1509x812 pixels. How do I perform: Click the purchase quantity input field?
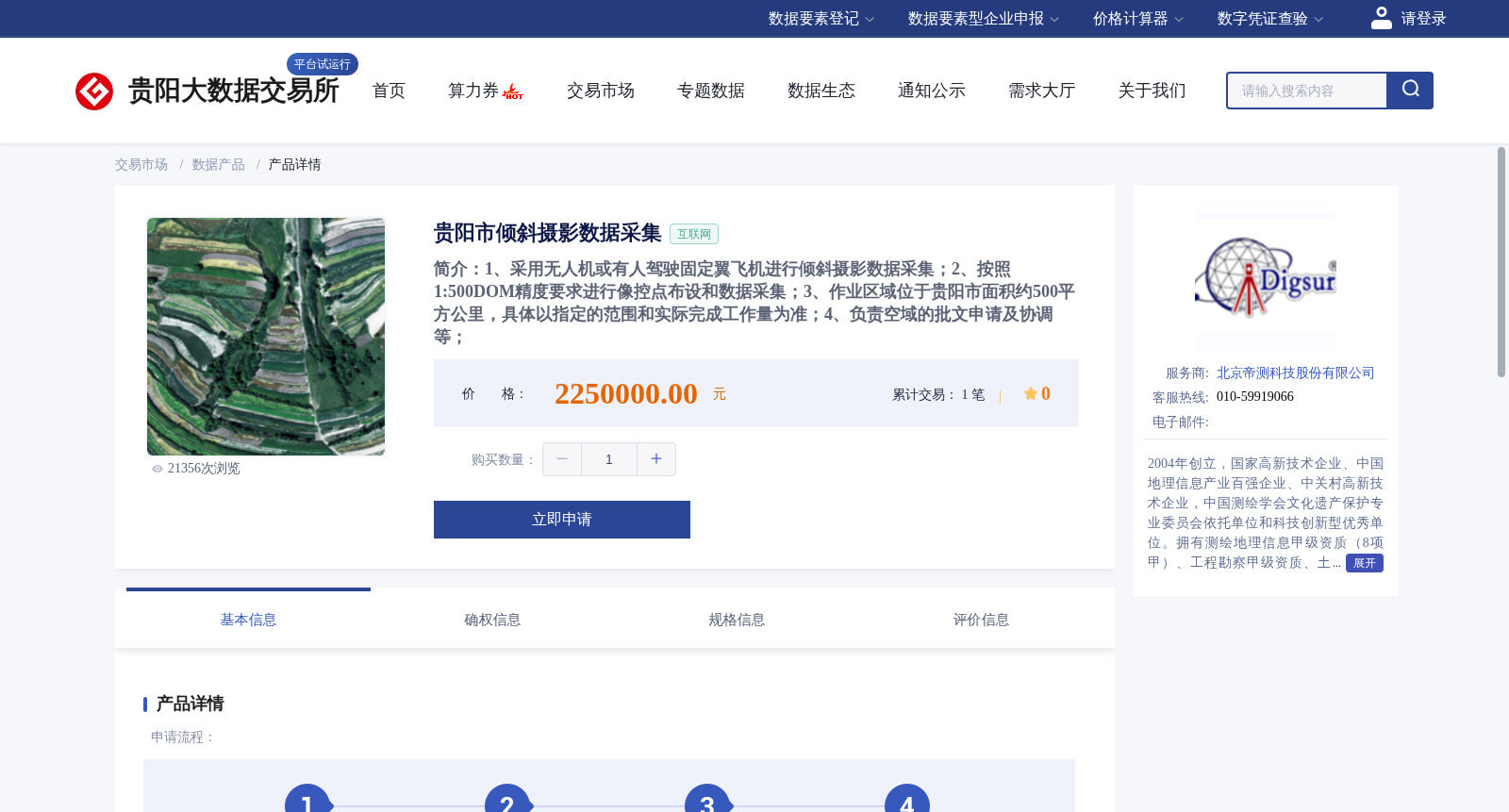click(609, 459)
